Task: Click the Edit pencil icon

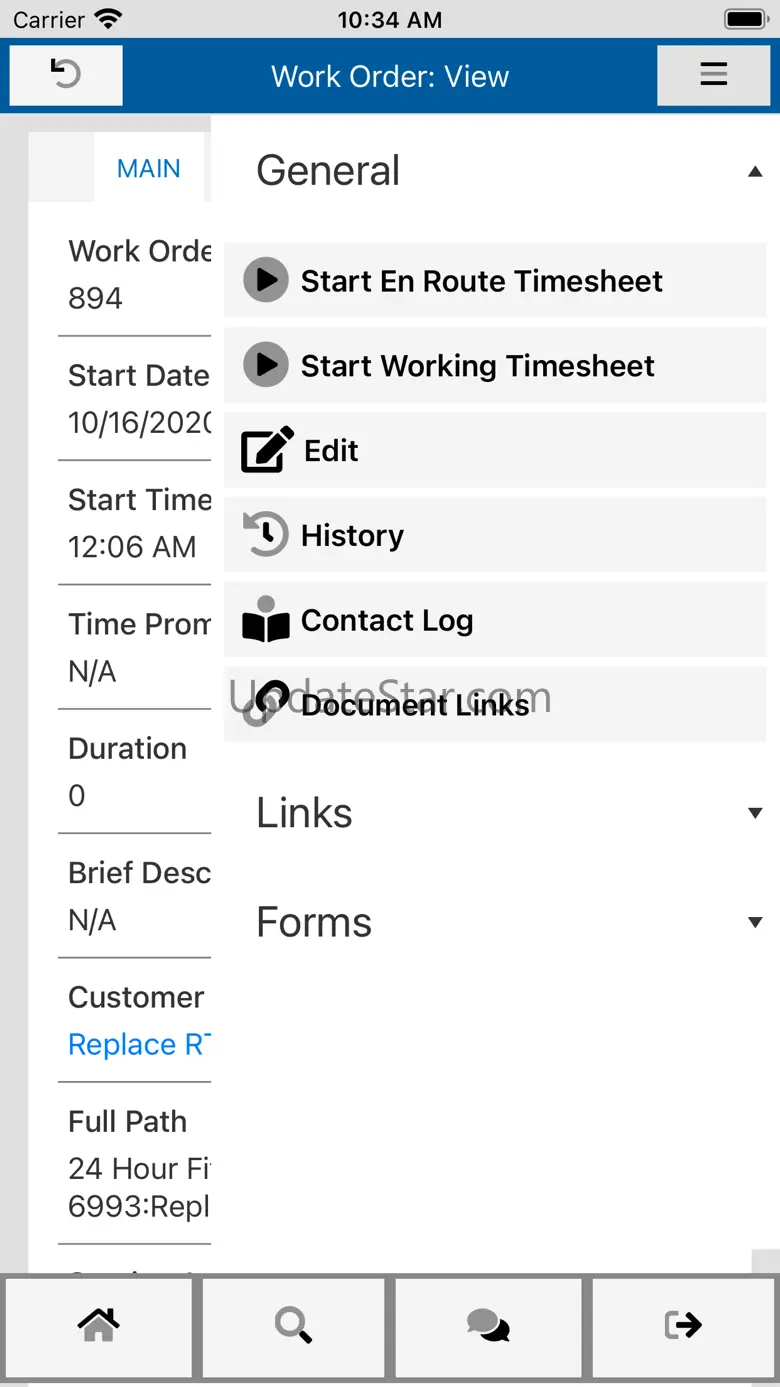Action: tap(267, 451)
